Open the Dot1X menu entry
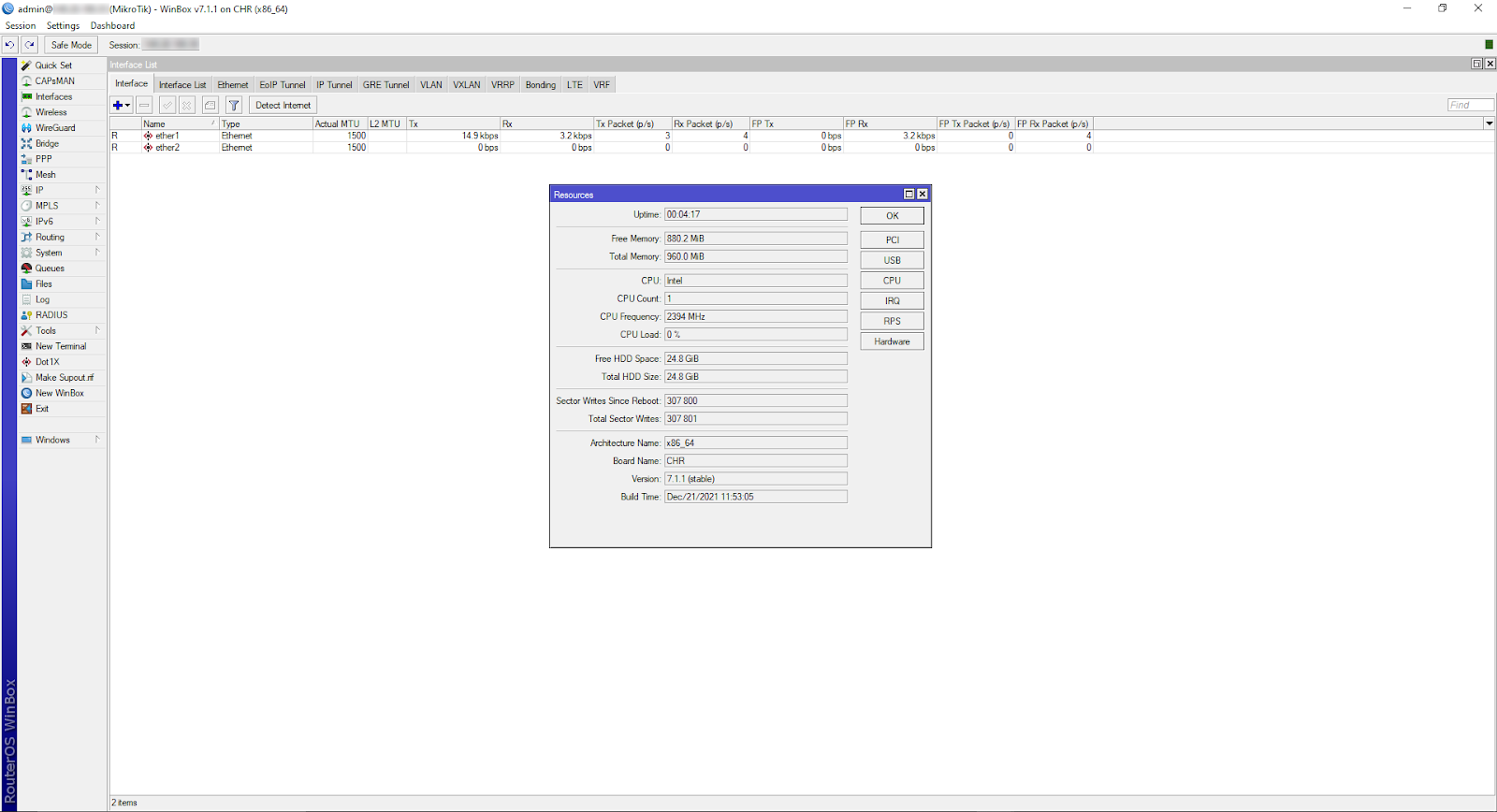The height and width of the screenshot is (812, 1497). [x=47, y=362]
